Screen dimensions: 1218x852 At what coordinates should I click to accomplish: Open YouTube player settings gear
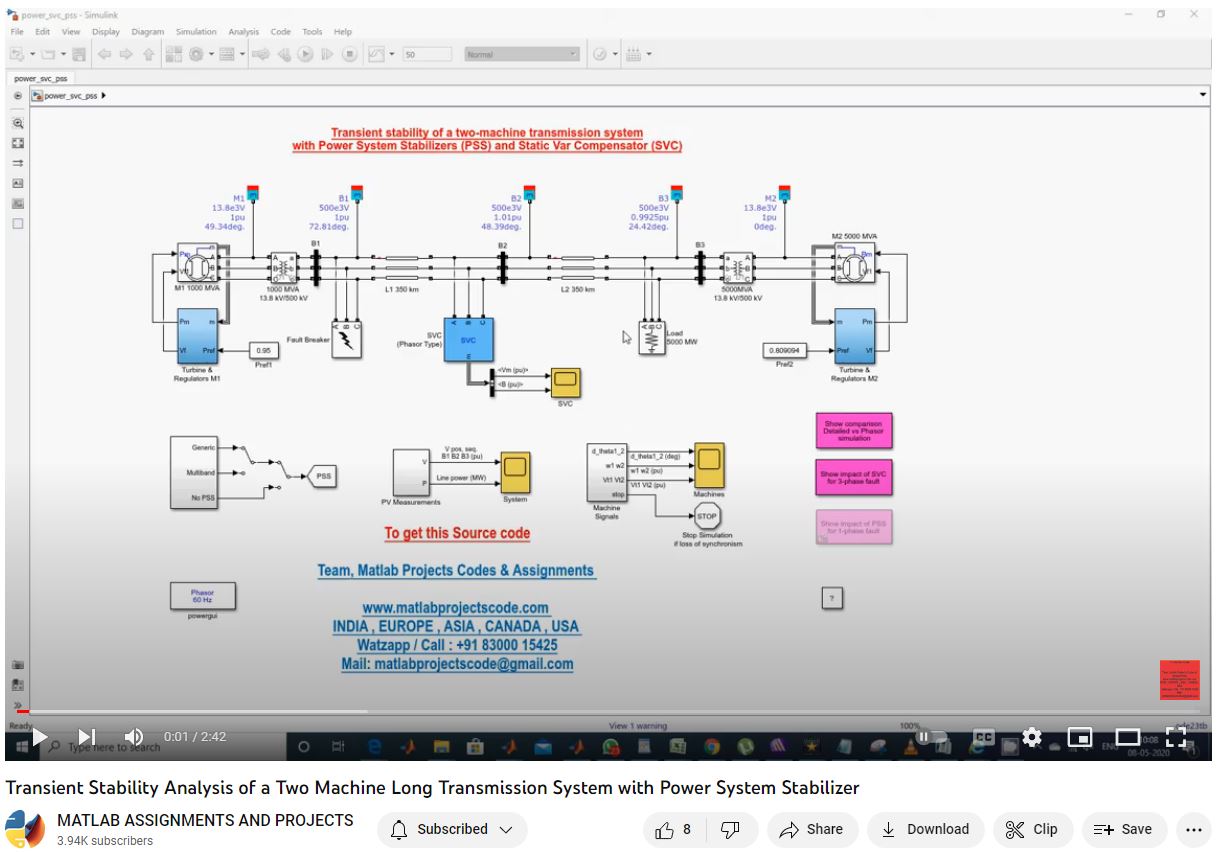1032,738
